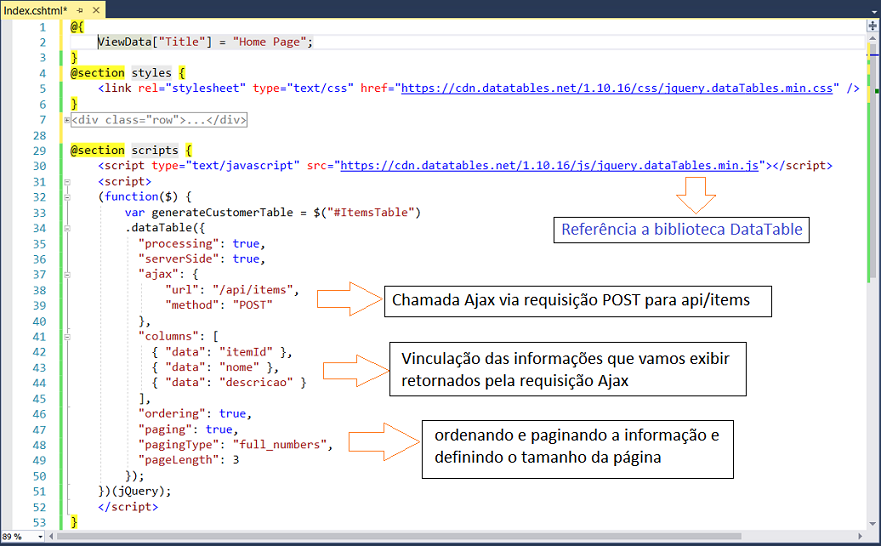Click the "text/javascript" attribute value on line 30
This screenshot has width=881, height=546.
(243, 165)
